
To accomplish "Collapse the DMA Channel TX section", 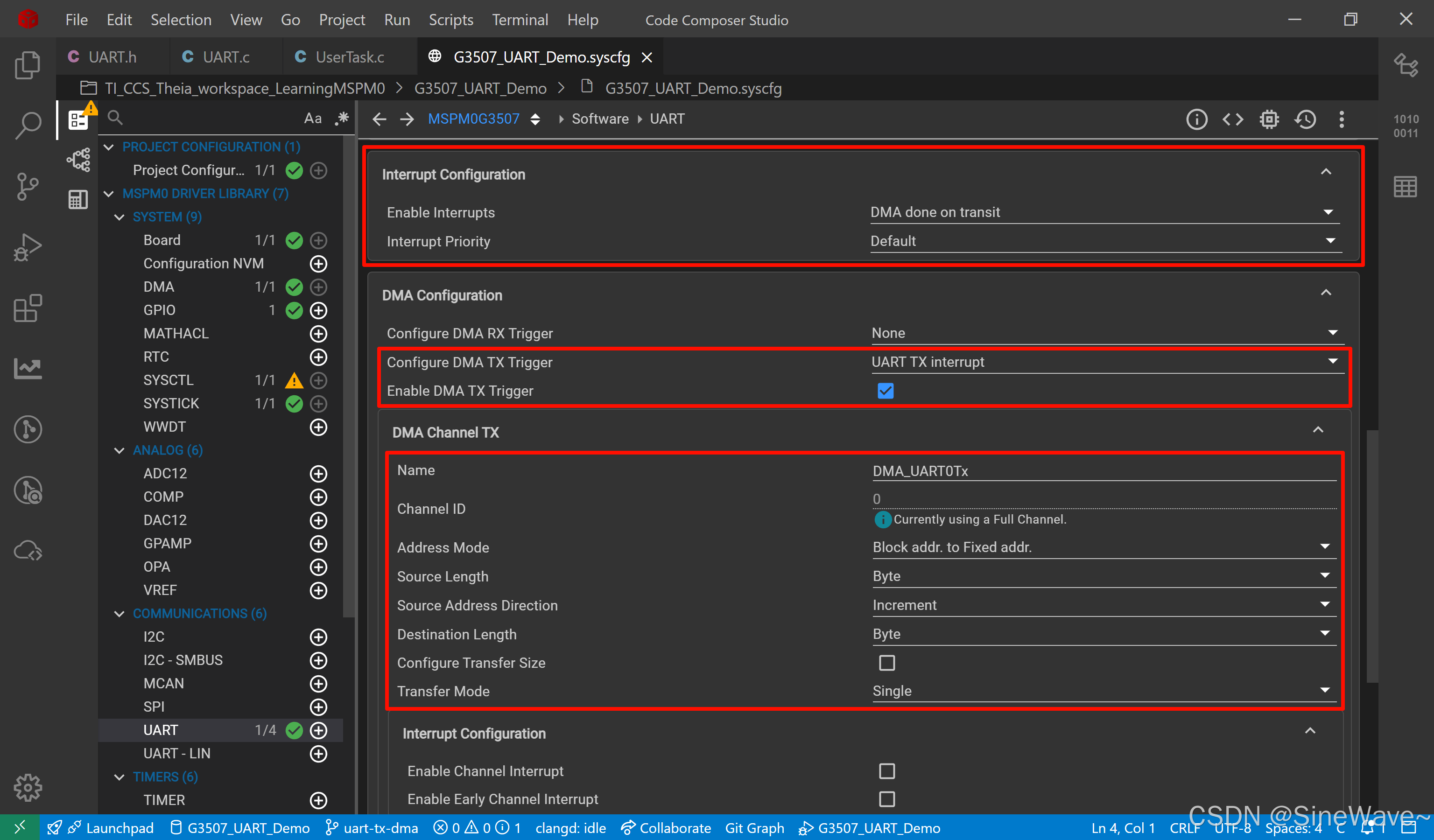I will pyautogui.click(x=1318, y=430).
